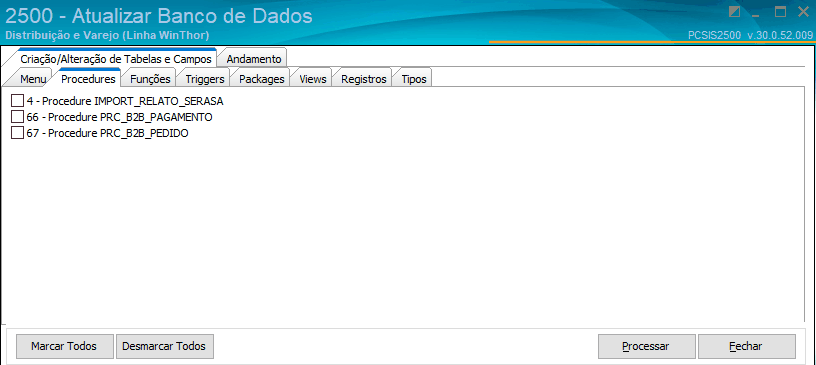Click the '2500 - Atualizar Banco de Dados' title
This screenshot has height=365, width=816.
(x=158, y=16)
